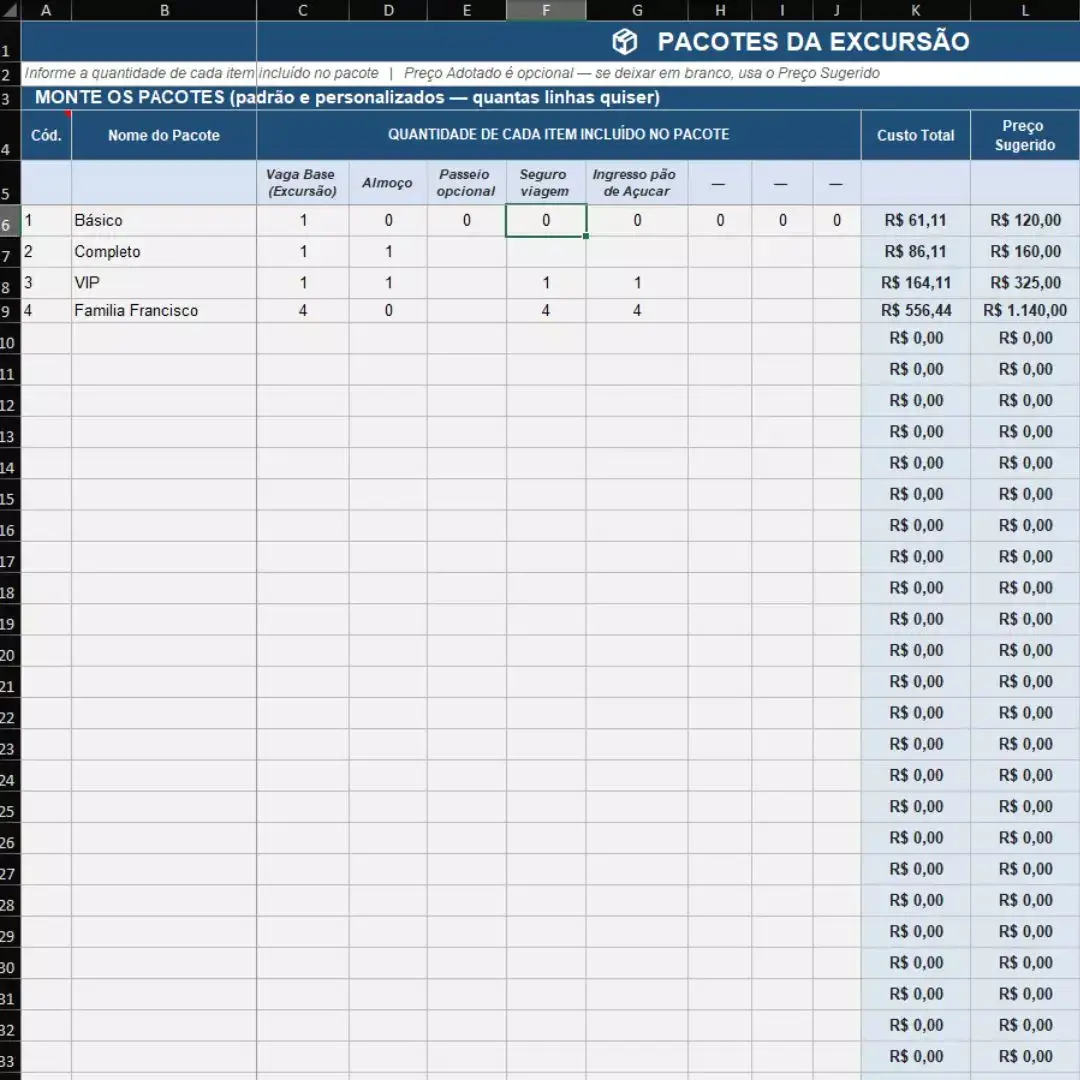Screen dimensions: 1080x1080
Task: Click the Nome do Pacote header
Action: coord(164,135)
